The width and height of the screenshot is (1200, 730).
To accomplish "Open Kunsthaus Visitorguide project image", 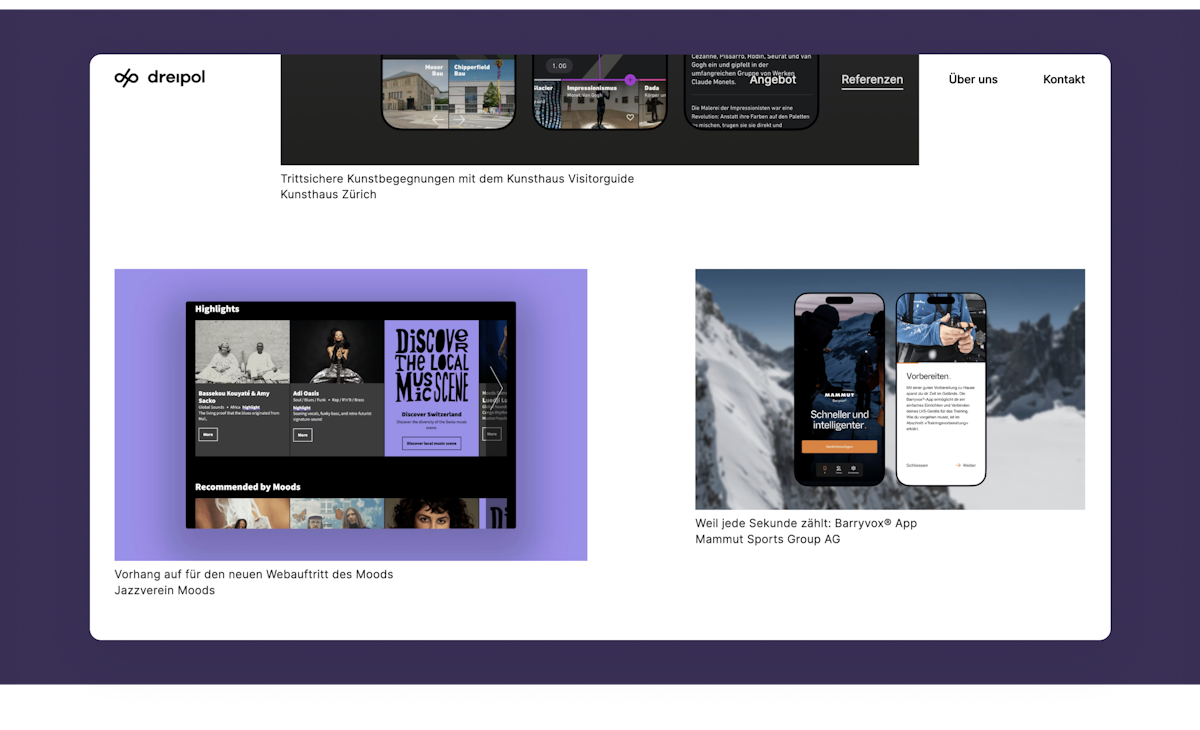I will coord(600,110).
